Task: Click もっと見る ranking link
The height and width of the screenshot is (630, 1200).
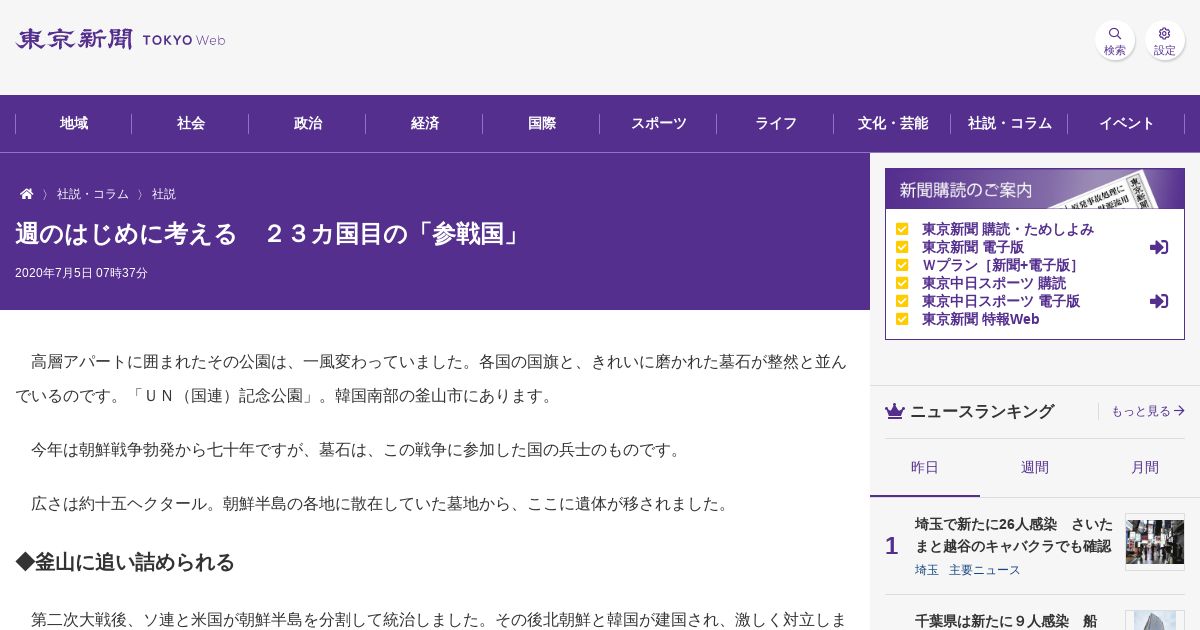Action: pyautogui.click(x=1148, y=411)
